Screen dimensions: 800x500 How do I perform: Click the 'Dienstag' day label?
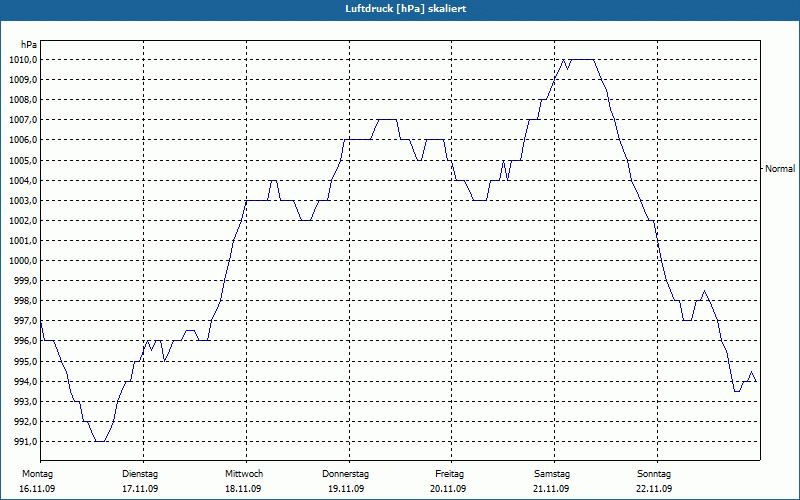pyautogui.click(x=140, y=474)
